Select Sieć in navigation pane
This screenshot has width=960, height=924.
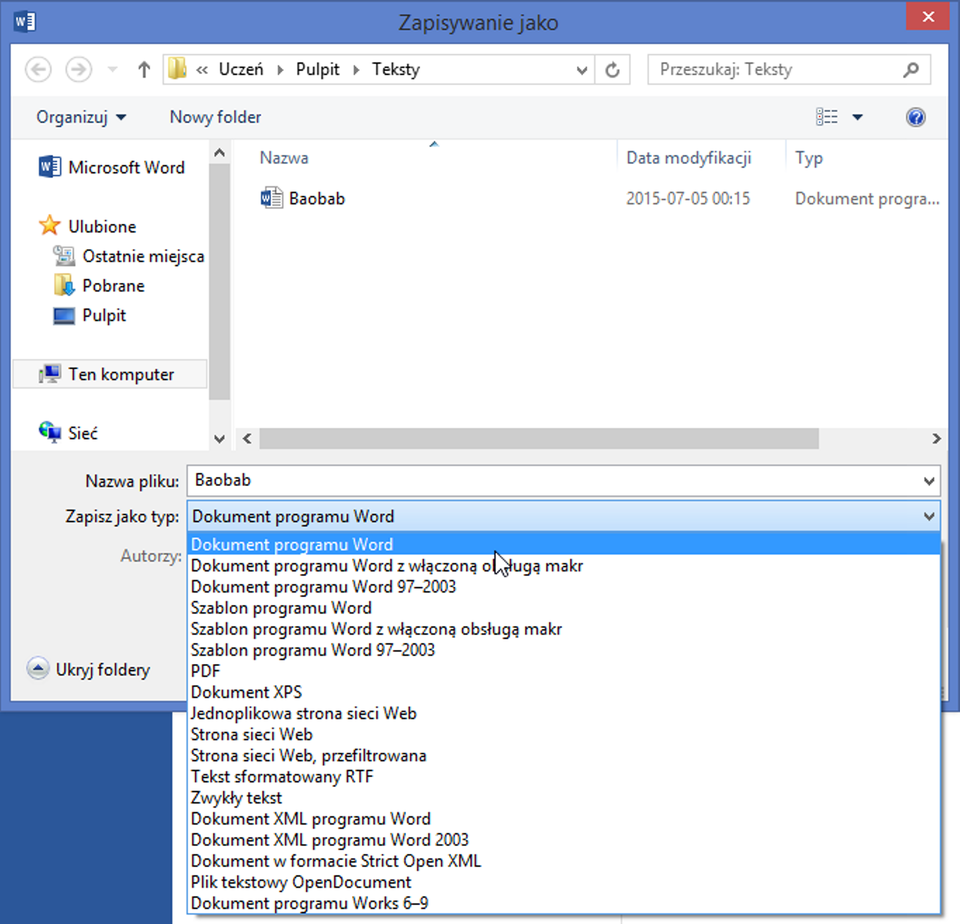pos(68,433)
